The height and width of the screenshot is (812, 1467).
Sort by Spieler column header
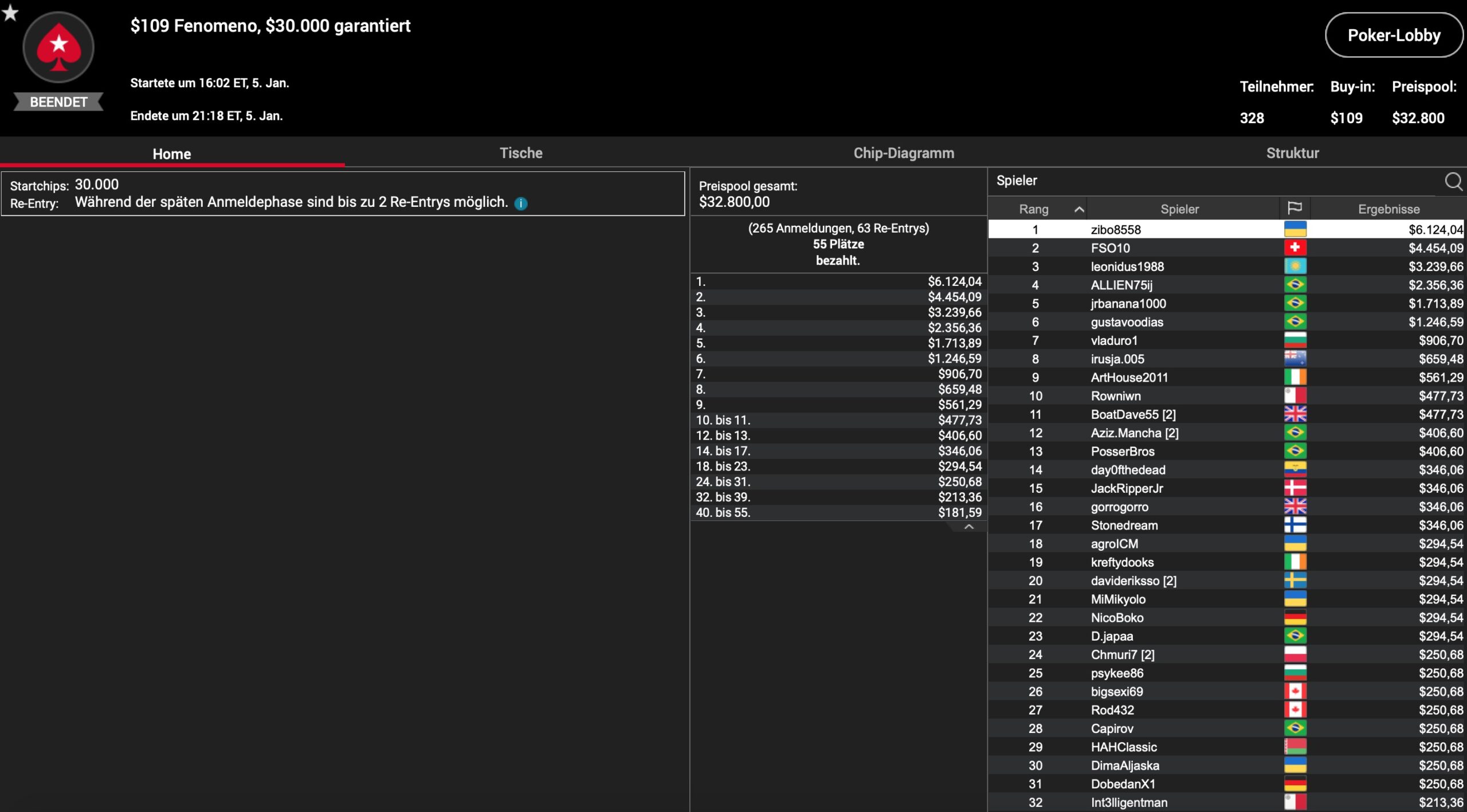pyautogui.click(x=1179, y=209)
